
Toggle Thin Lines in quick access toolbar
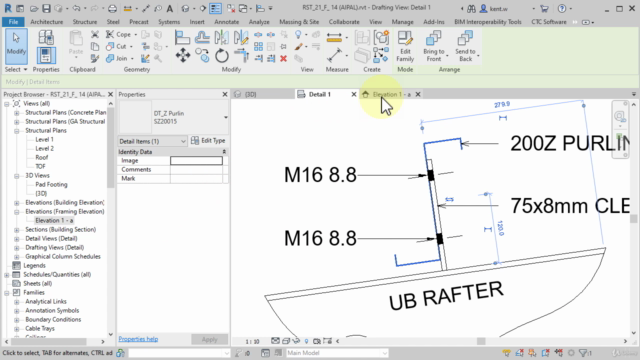pyautogui.click(x=215, y=8)
